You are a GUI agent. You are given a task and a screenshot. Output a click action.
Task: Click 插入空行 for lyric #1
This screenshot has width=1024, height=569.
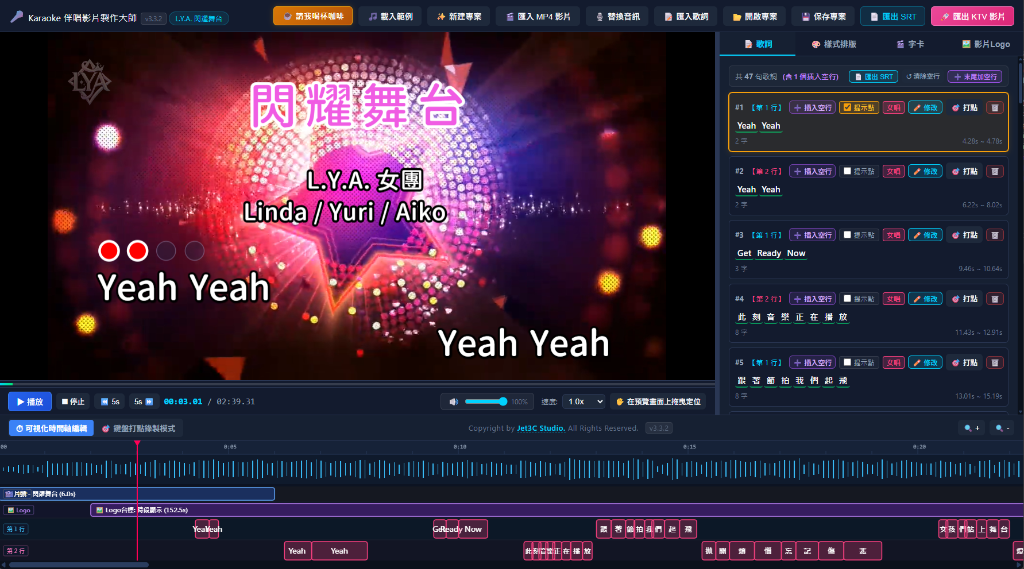[x=812, y=108]
